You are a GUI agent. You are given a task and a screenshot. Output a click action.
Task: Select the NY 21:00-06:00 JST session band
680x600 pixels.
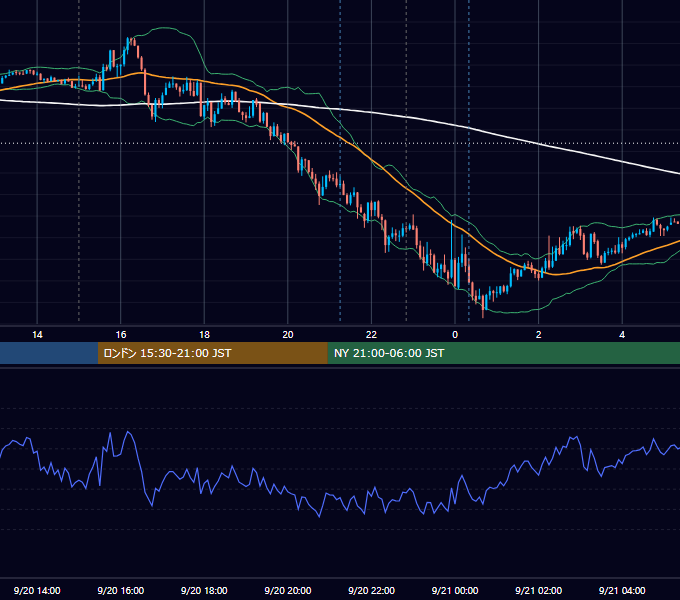click(x=503, y=353)
